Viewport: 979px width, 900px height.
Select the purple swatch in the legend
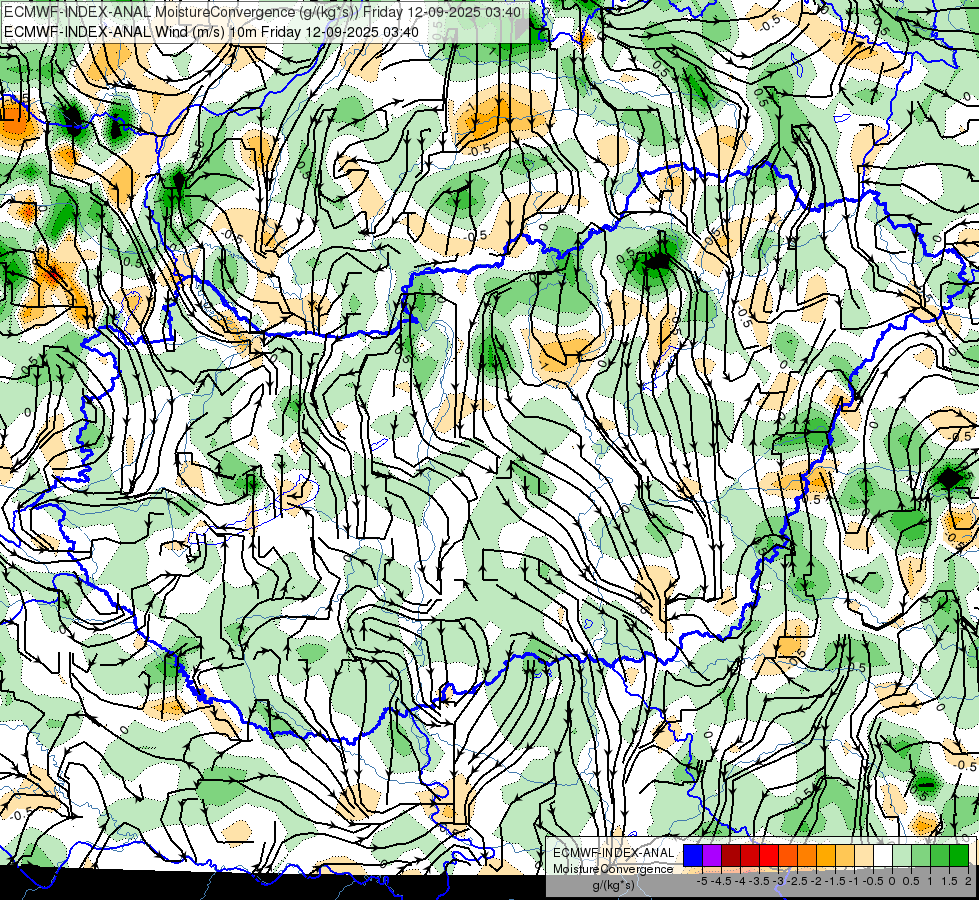(x=712, y=855)
